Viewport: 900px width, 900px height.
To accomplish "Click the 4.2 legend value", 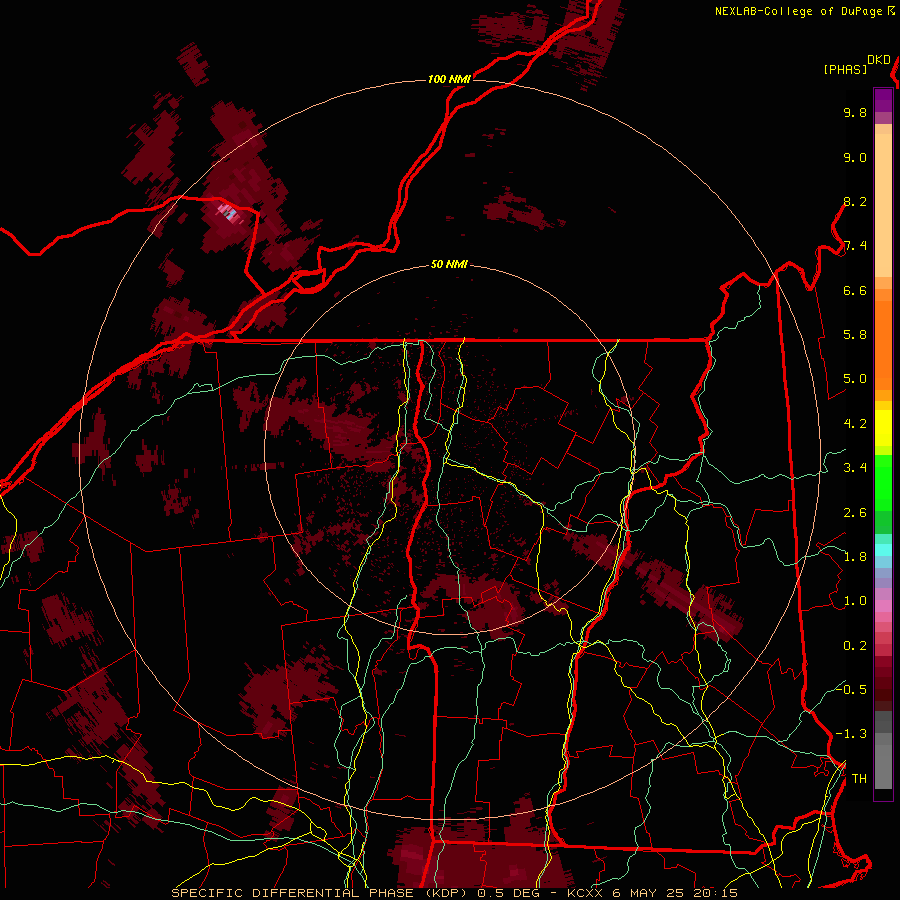I will click(855, 424).
